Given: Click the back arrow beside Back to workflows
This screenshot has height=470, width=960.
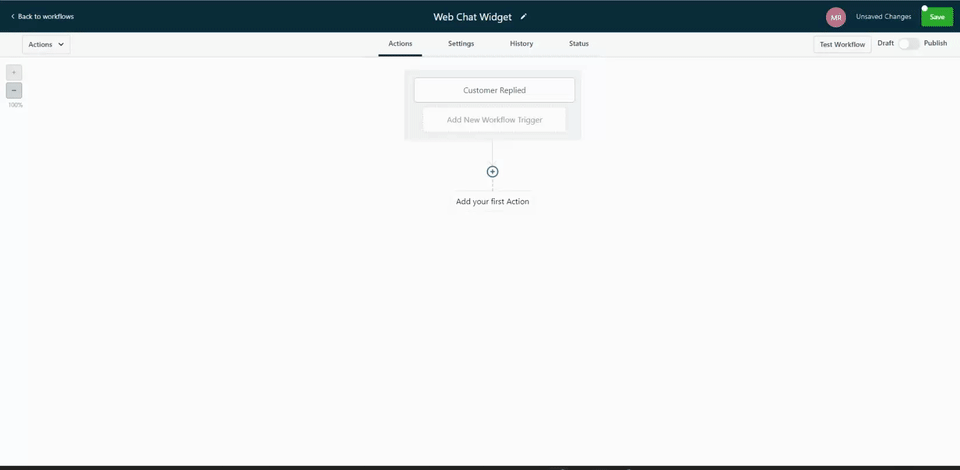Looking at the screenshot, I should pos(12,17).
